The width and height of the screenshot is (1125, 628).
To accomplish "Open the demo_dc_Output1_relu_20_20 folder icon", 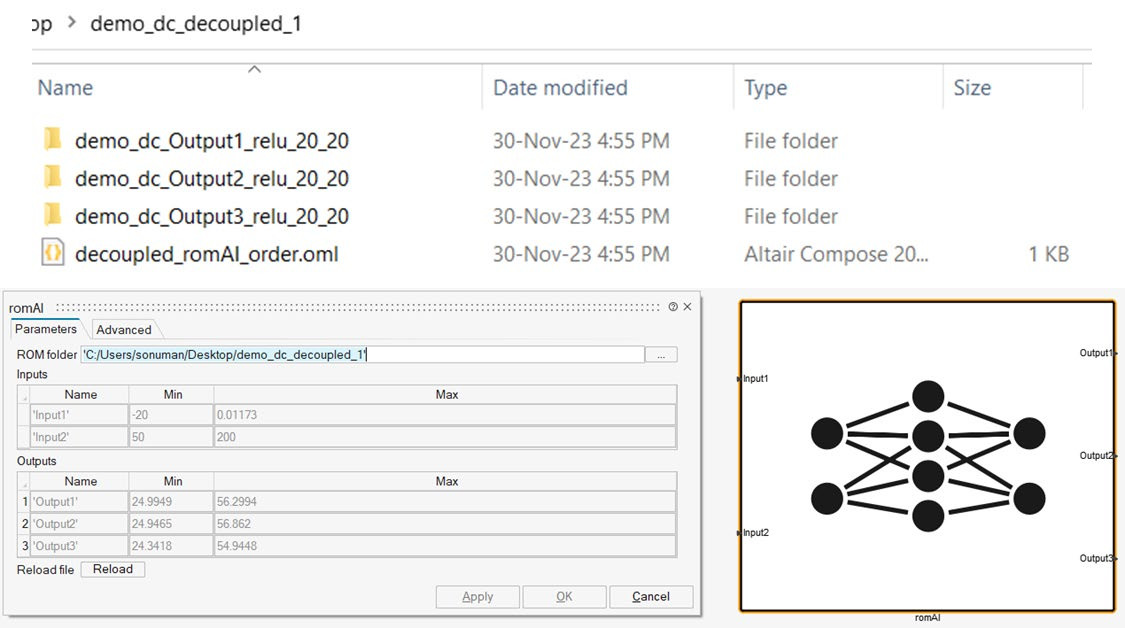I will (53, 140).
